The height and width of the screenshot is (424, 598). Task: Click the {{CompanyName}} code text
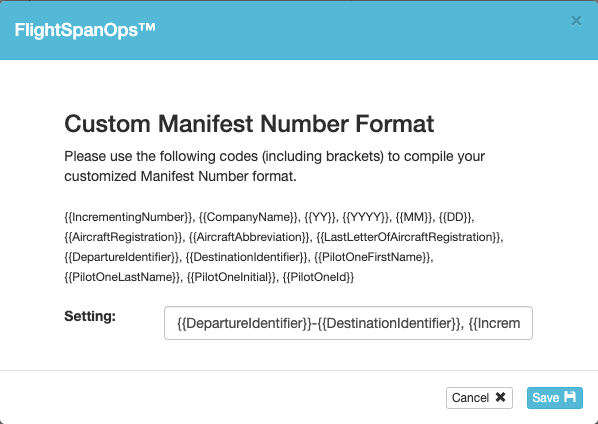(248, 217)
